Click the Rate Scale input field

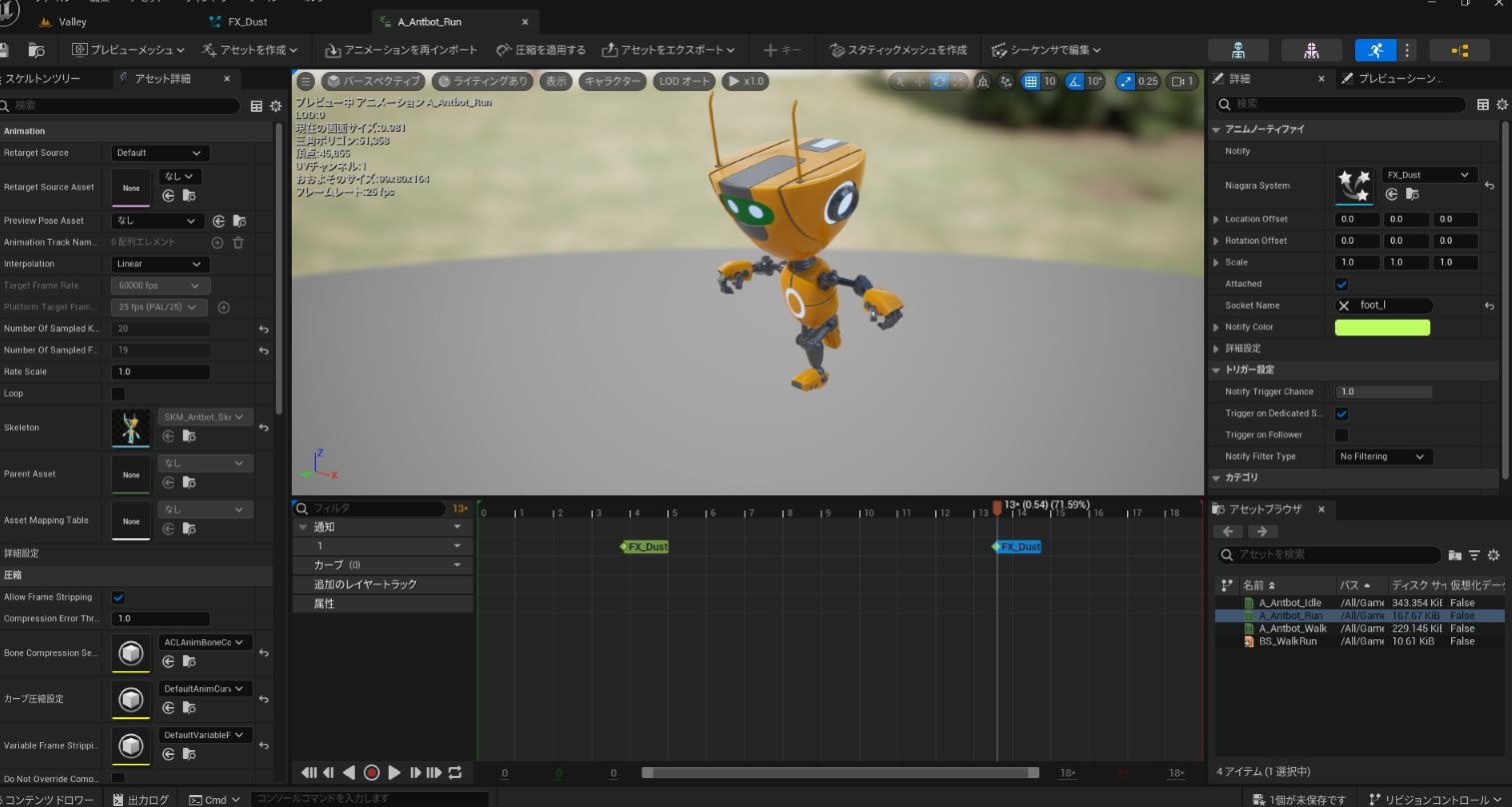coord(160,372)
